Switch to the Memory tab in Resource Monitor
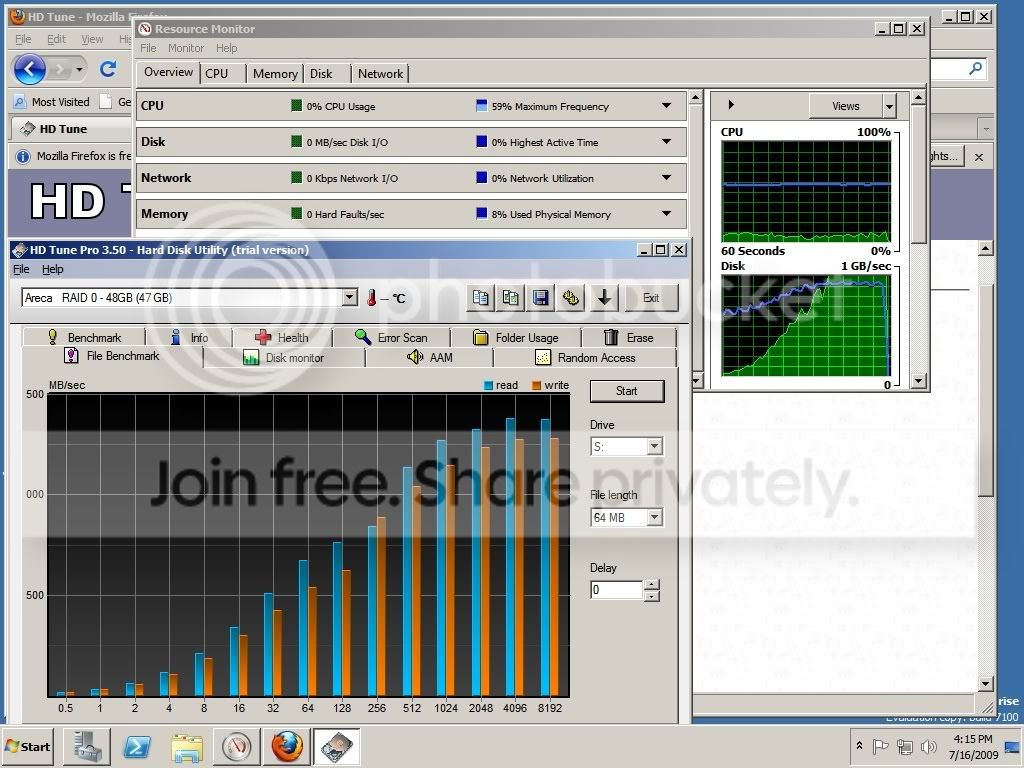The width and height of the screenshot is (1024, 768). point(274,73)
